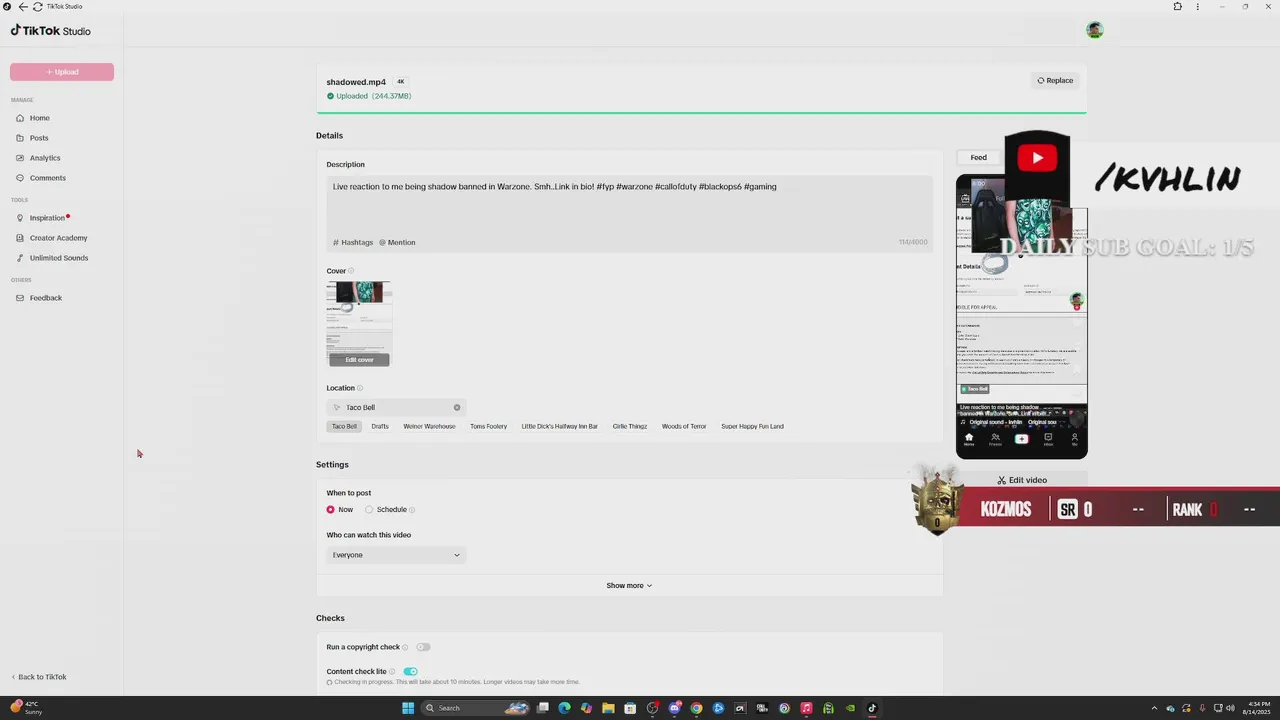Choose Little Dick's Halfway Inn Bar

[x=559, y=426]
